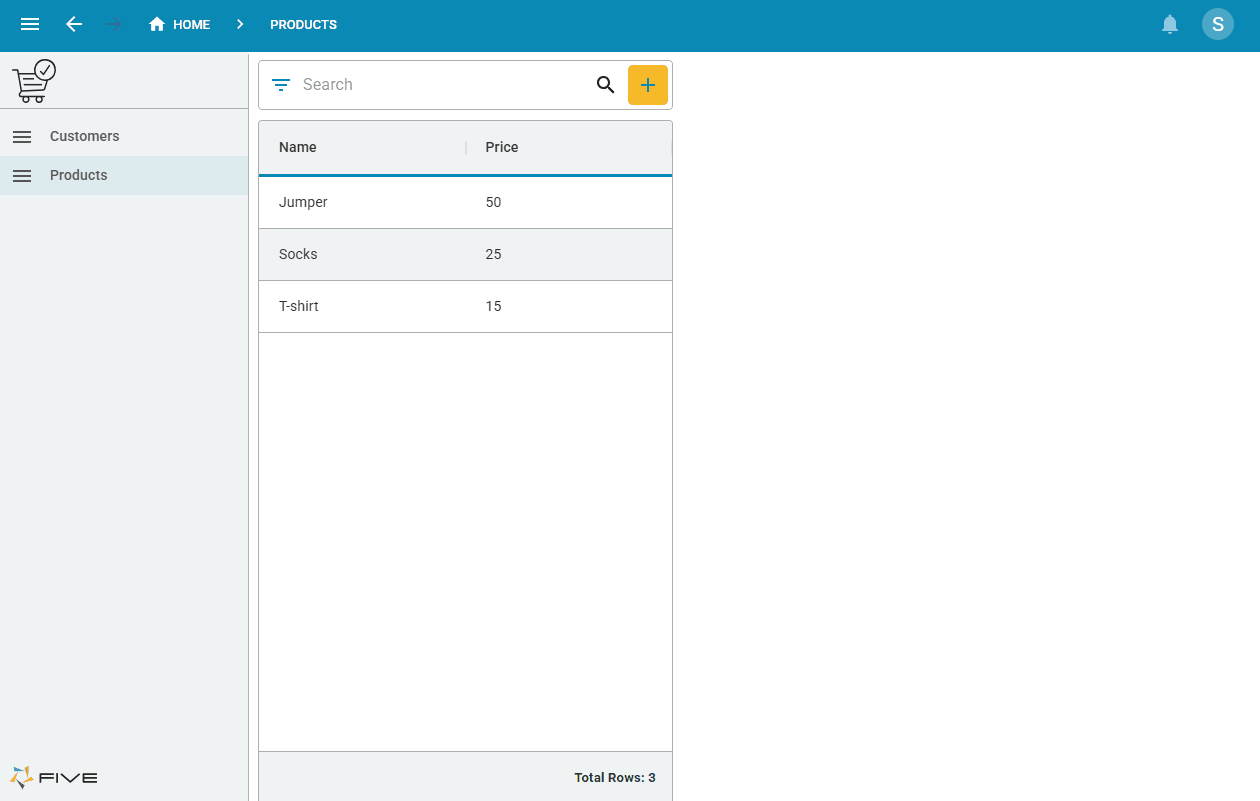Click the shopping cart logo
The image size is (1260, 801).
coord(34,81)
